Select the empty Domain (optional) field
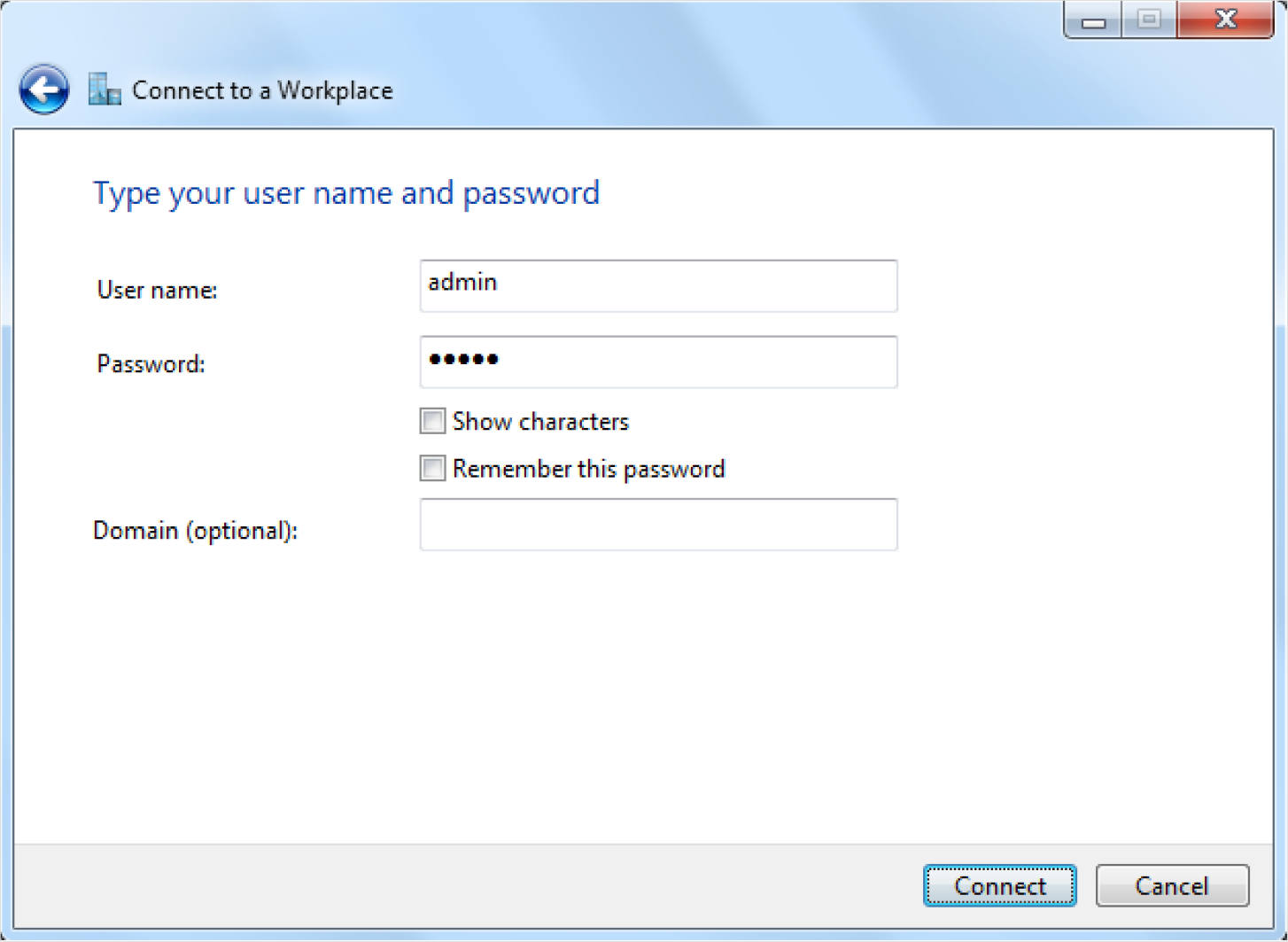 [658, 525]
